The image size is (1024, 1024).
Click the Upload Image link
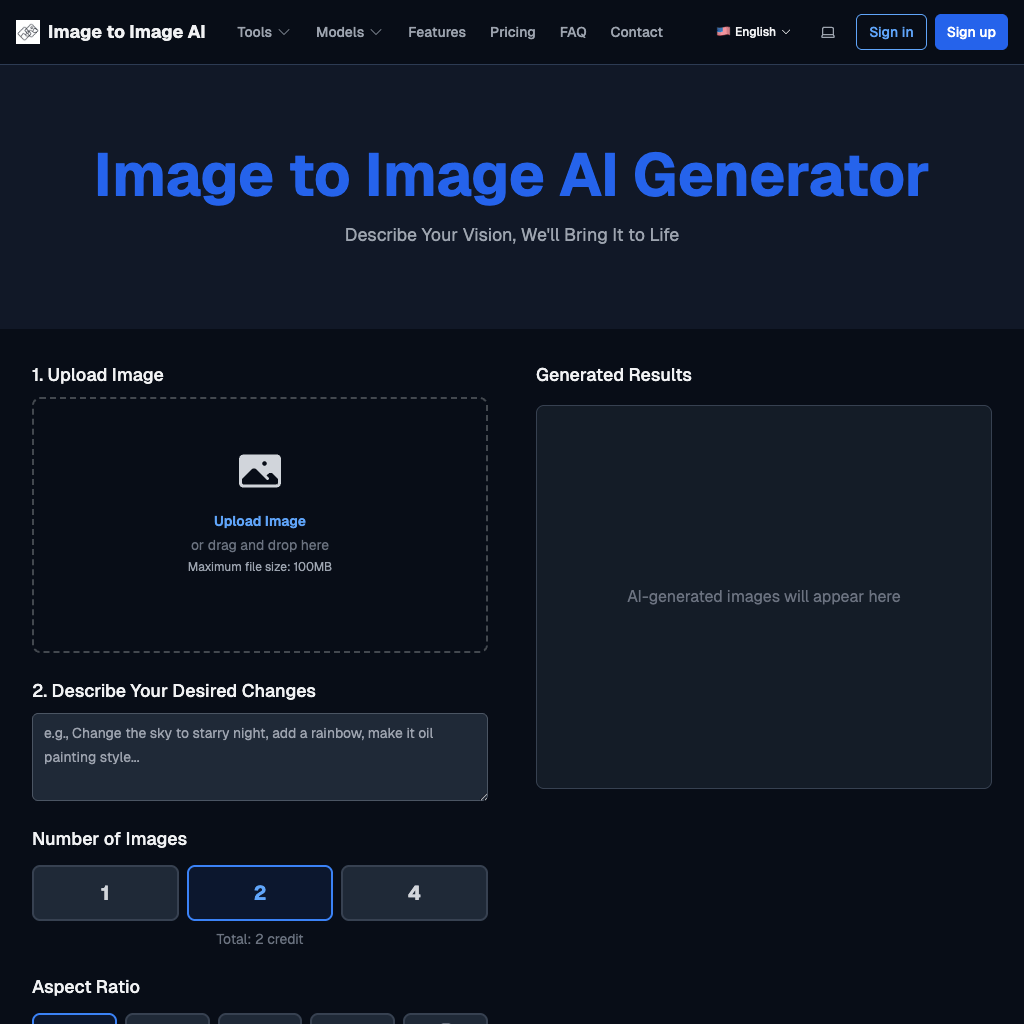(x=259, y=521)
